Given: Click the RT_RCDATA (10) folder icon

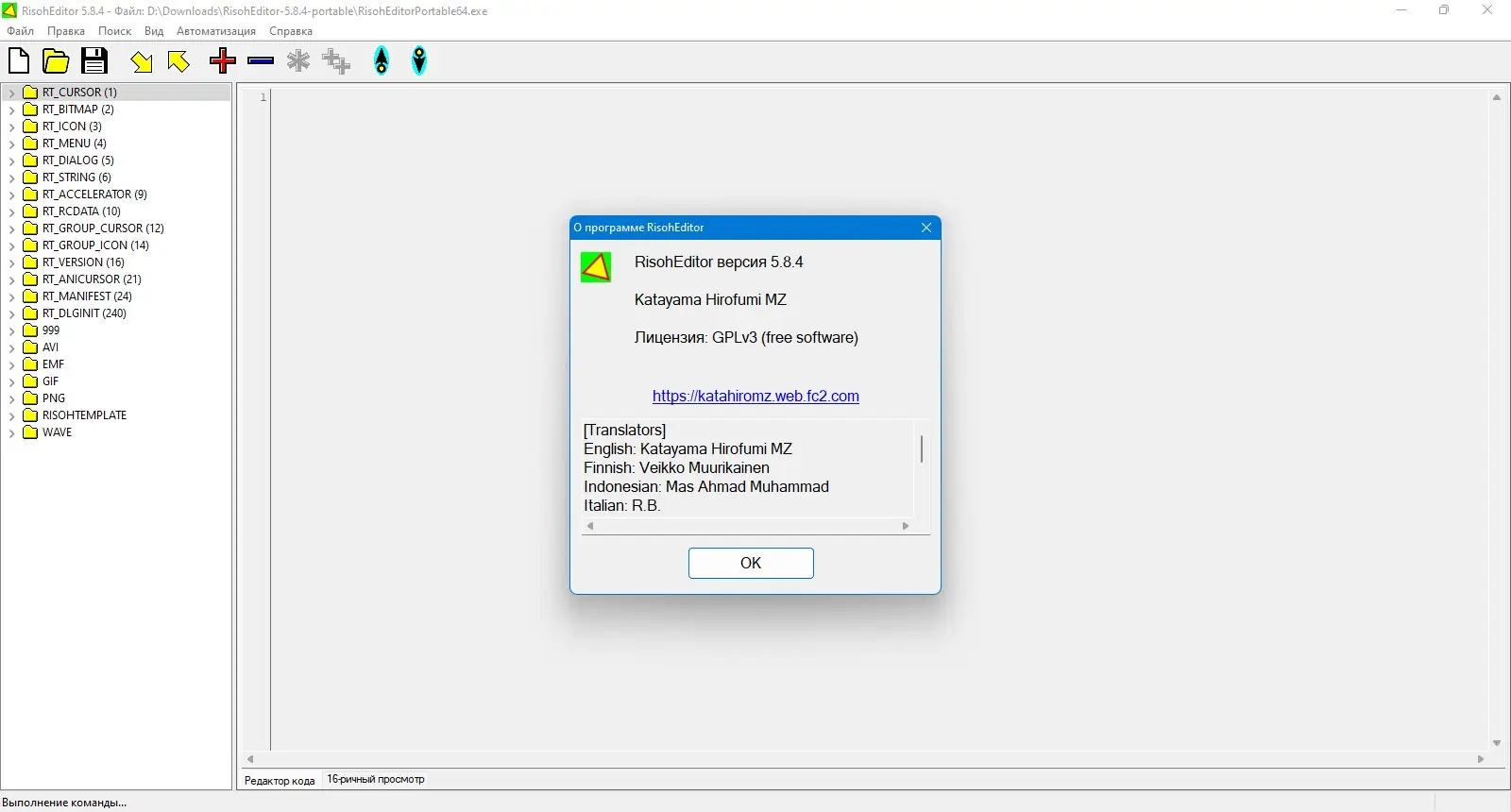Looking at the screenshot, I should (30, 211).
